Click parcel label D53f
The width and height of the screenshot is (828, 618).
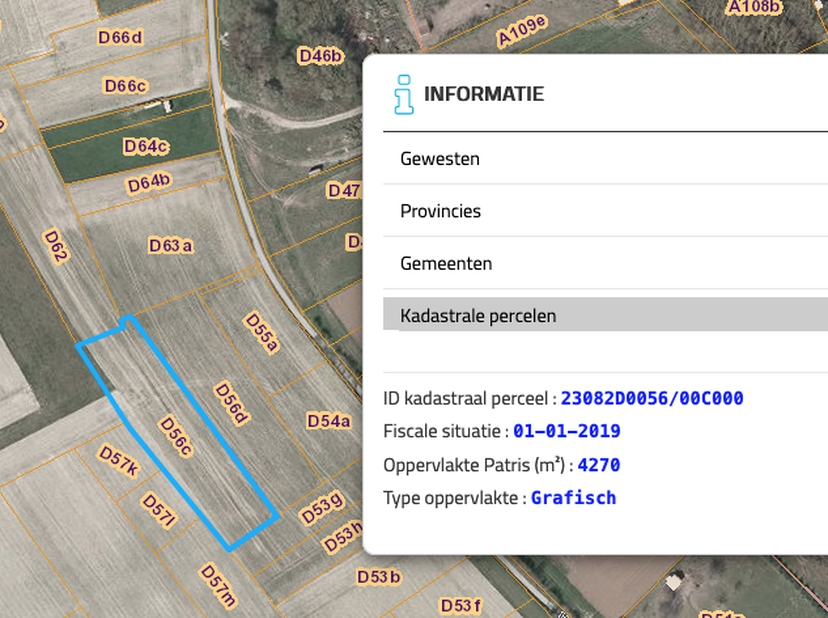coord(461,605)
